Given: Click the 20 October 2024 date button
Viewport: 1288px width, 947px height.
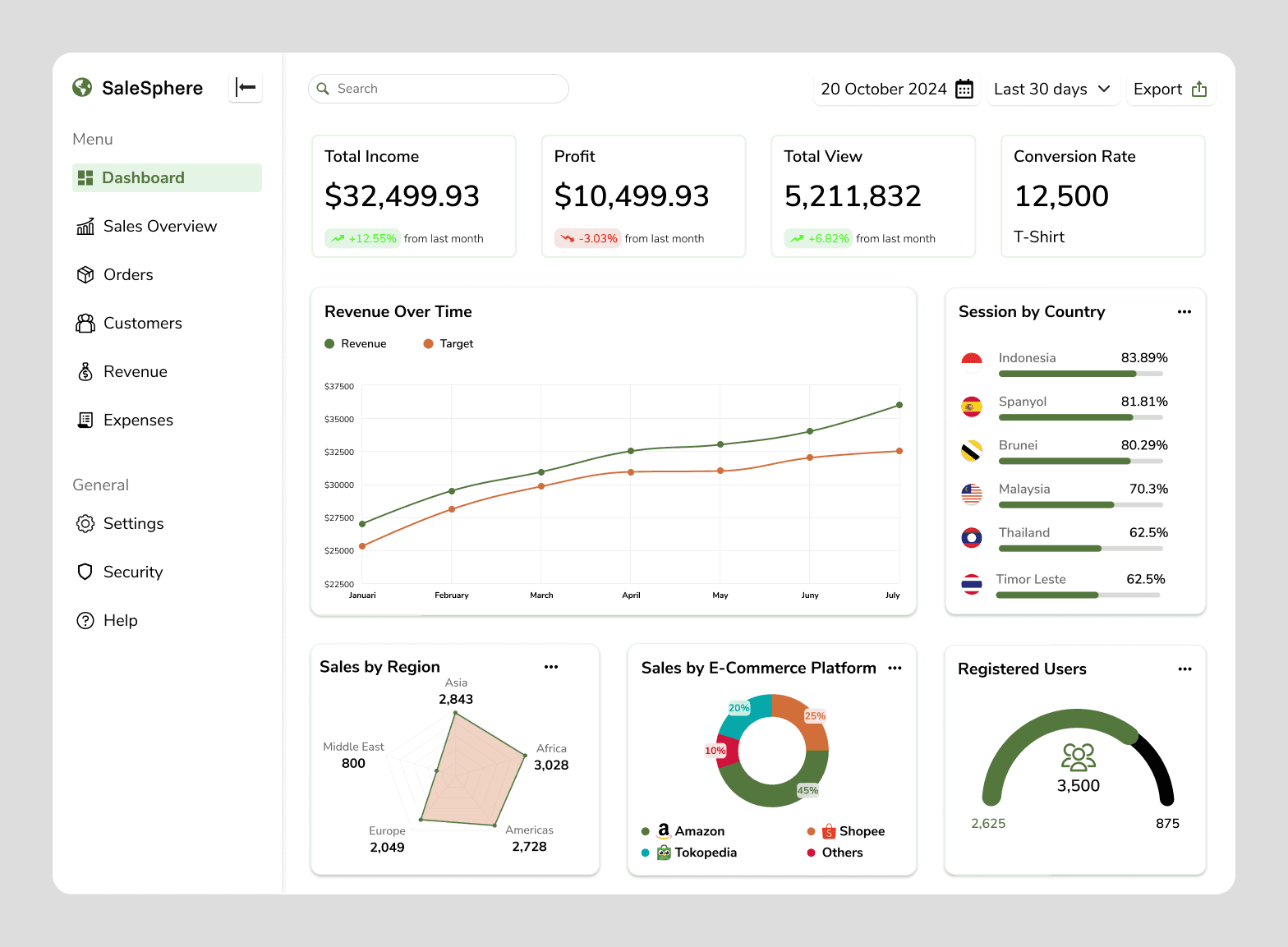Looking at the screenshot, I should pyautogui.click(x=897, y=89).
